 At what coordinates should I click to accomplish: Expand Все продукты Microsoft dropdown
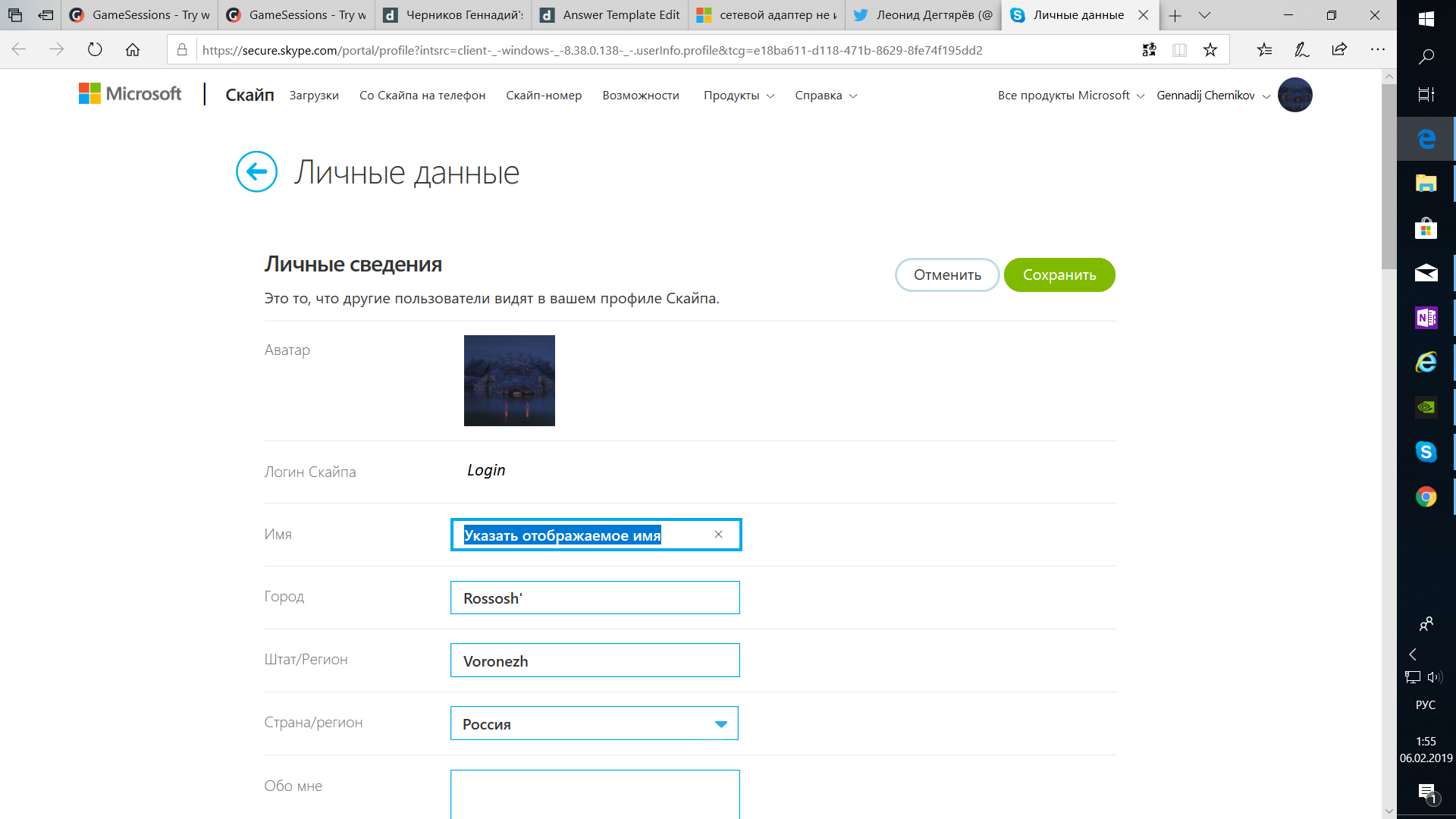coord(1071,96)
